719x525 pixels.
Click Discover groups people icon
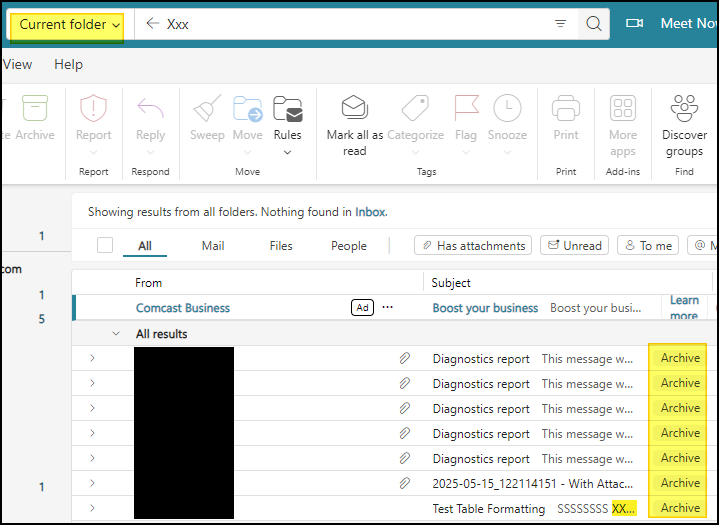pyautogui.click(x=684, y=108)
